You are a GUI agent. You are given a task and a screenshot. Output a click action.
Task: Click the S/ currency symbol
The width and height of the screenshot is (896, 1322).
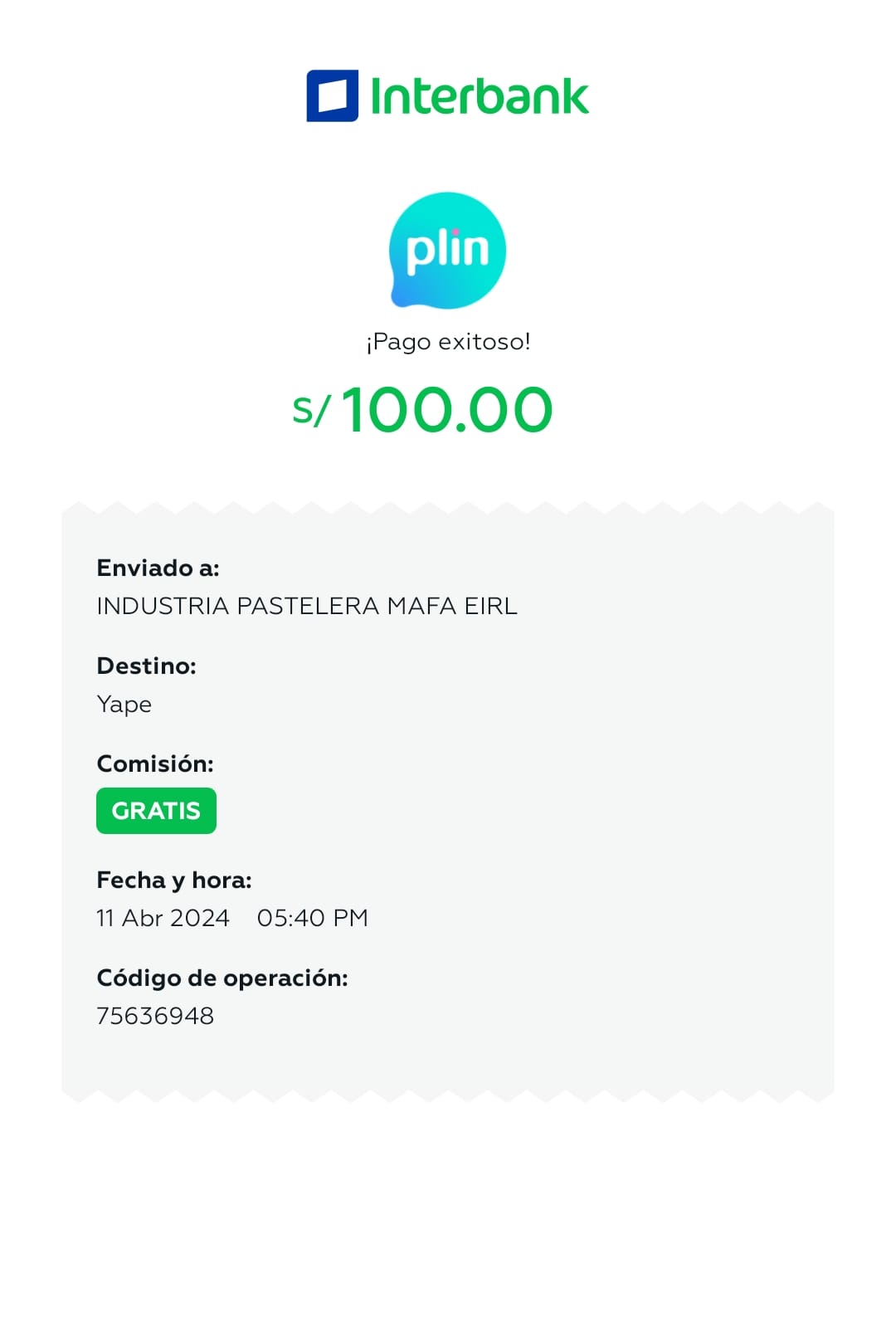coord(311,410)
